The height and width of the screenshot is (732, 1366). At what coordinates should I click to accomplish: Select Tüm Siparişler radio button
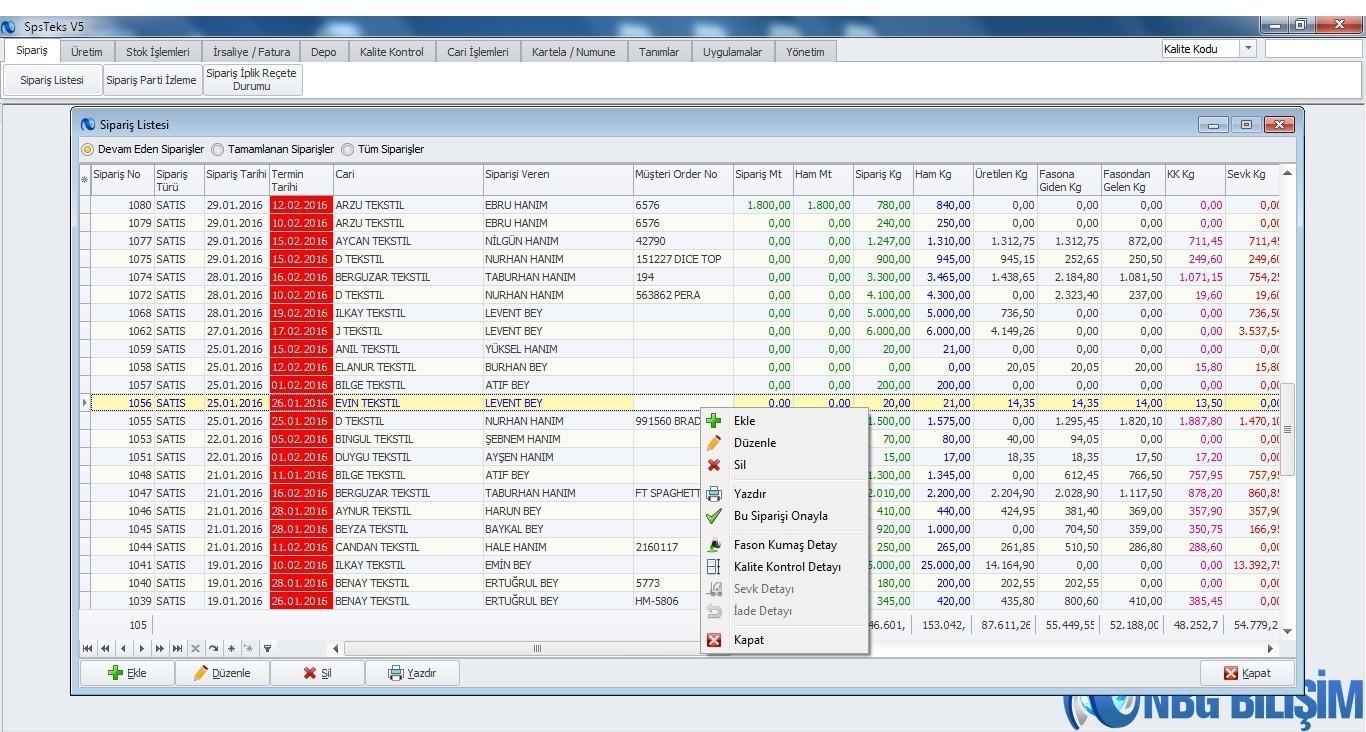348,149
